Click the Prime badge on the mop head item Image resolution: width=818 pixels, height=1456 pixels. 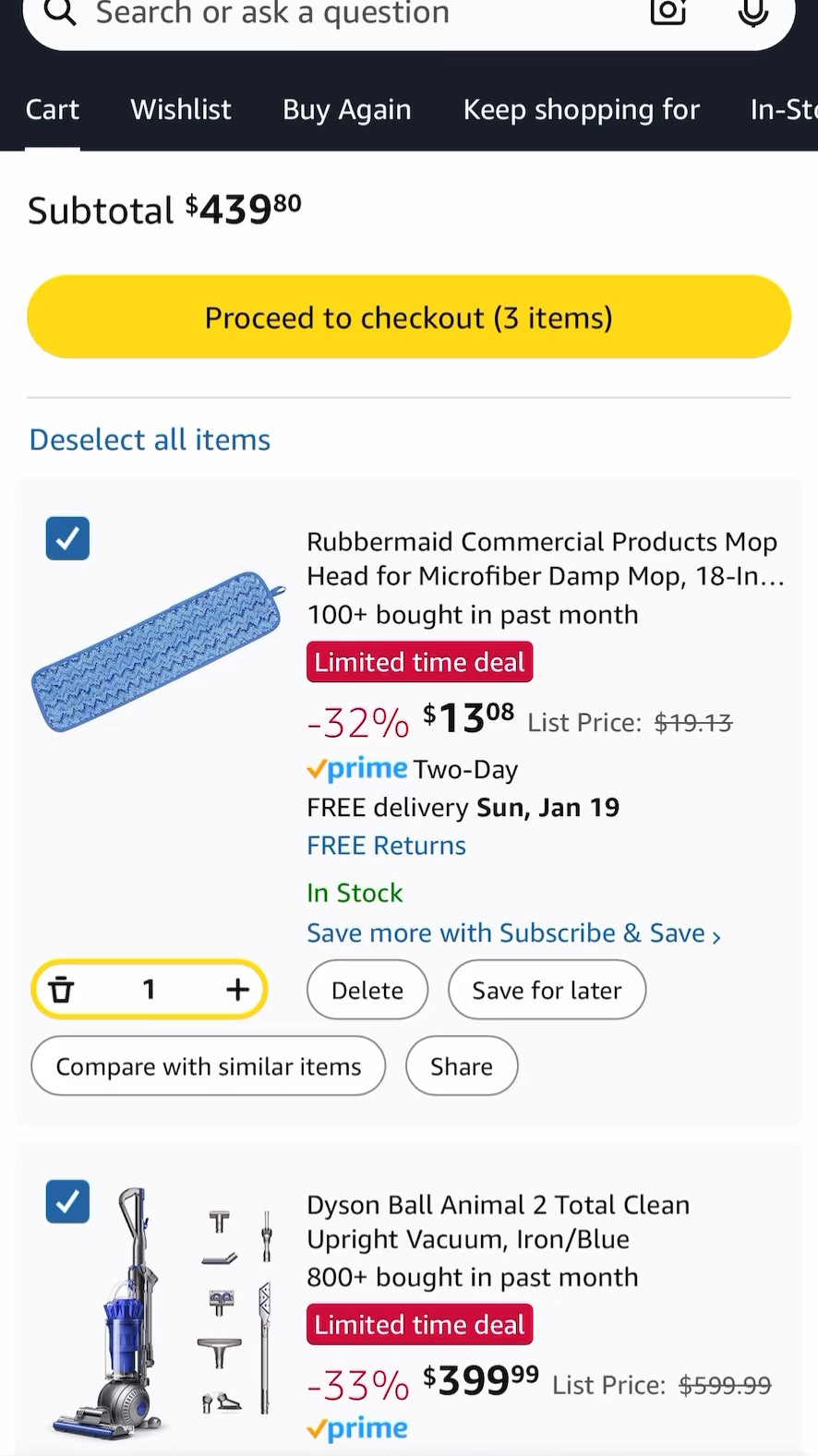(x=356, y=768)
